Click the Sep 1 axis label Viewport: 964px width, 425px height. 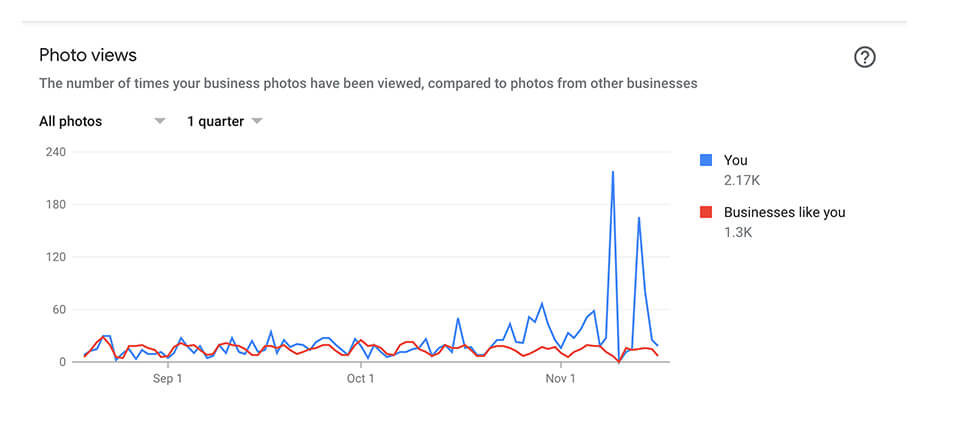(167, 379)
